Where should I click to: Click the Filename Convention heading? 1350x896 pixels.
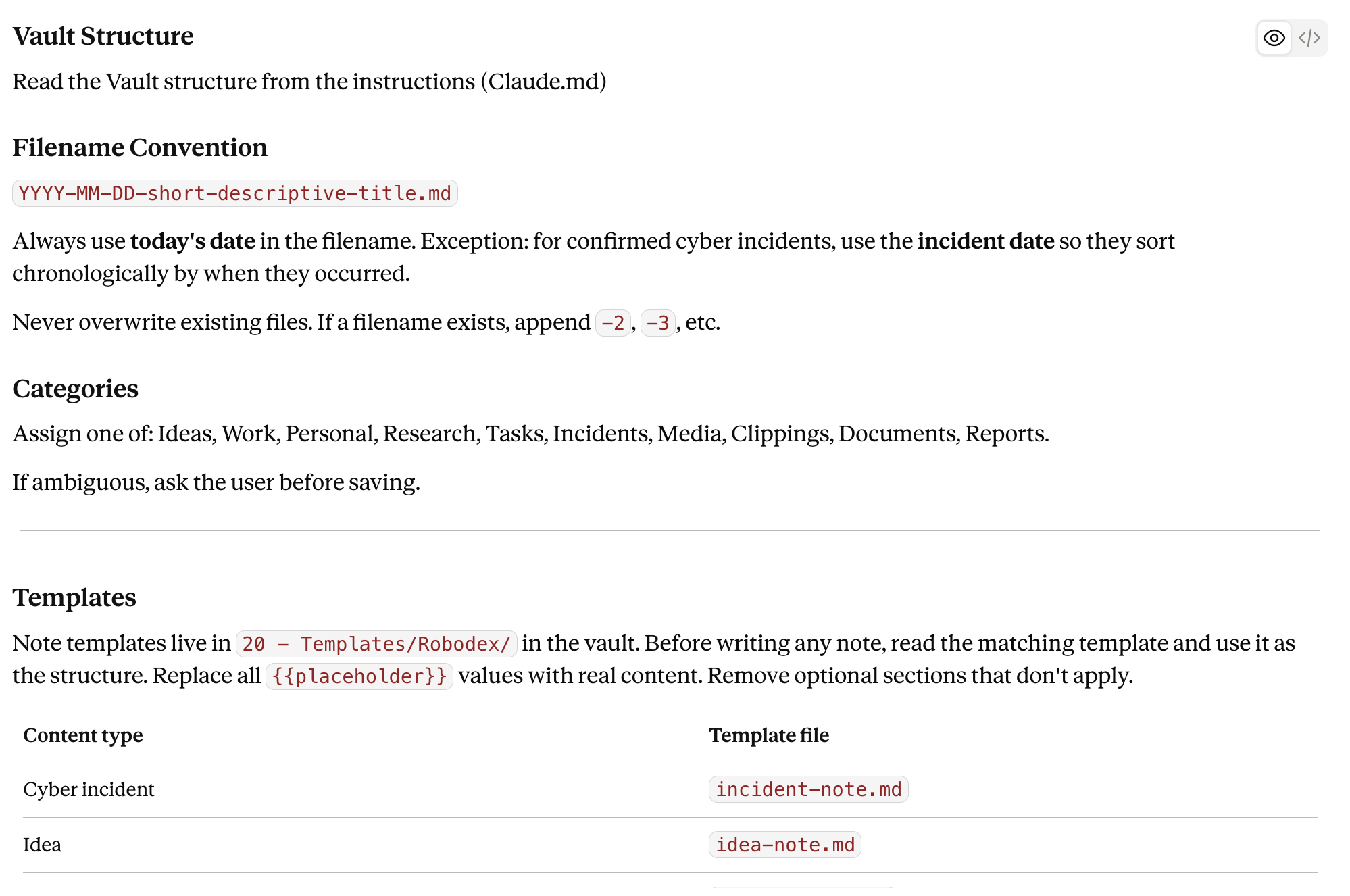(x=140, y=147)
